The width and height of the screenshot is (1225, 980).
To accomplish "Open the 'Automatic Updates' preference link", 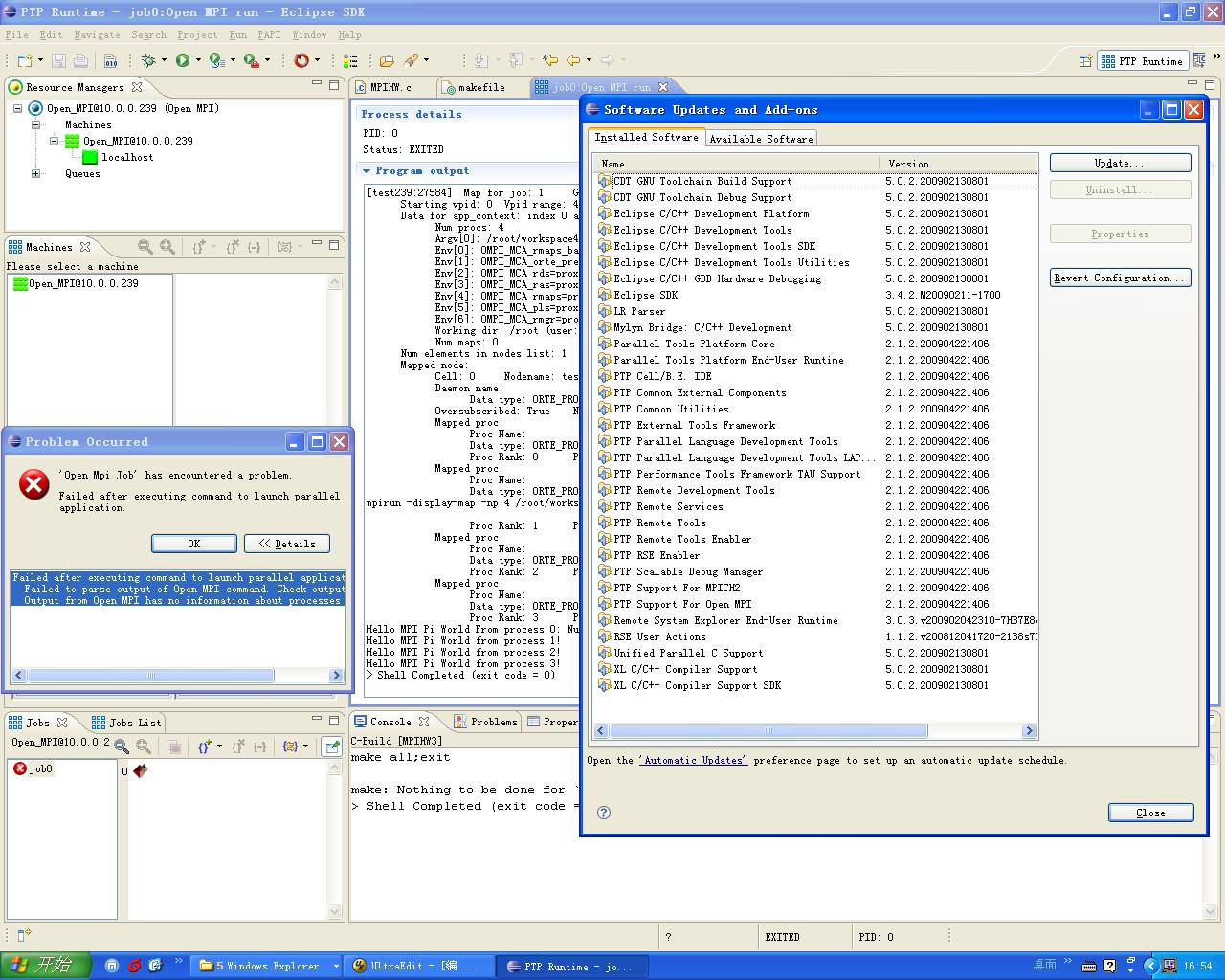I will click(x=693, y=760).
